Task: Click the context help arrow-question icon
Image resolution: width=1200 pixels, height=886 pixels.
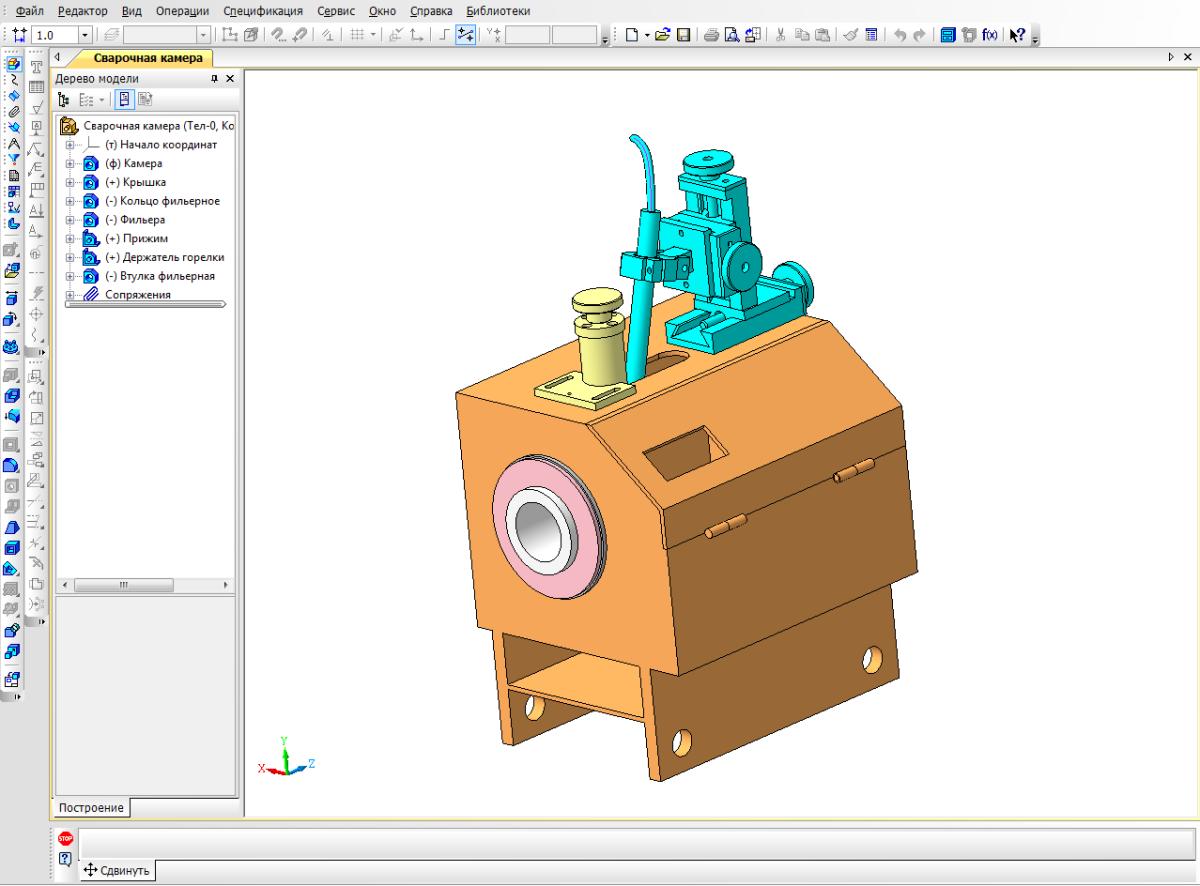Action: pyautogui.click(x=1018, y=36)
